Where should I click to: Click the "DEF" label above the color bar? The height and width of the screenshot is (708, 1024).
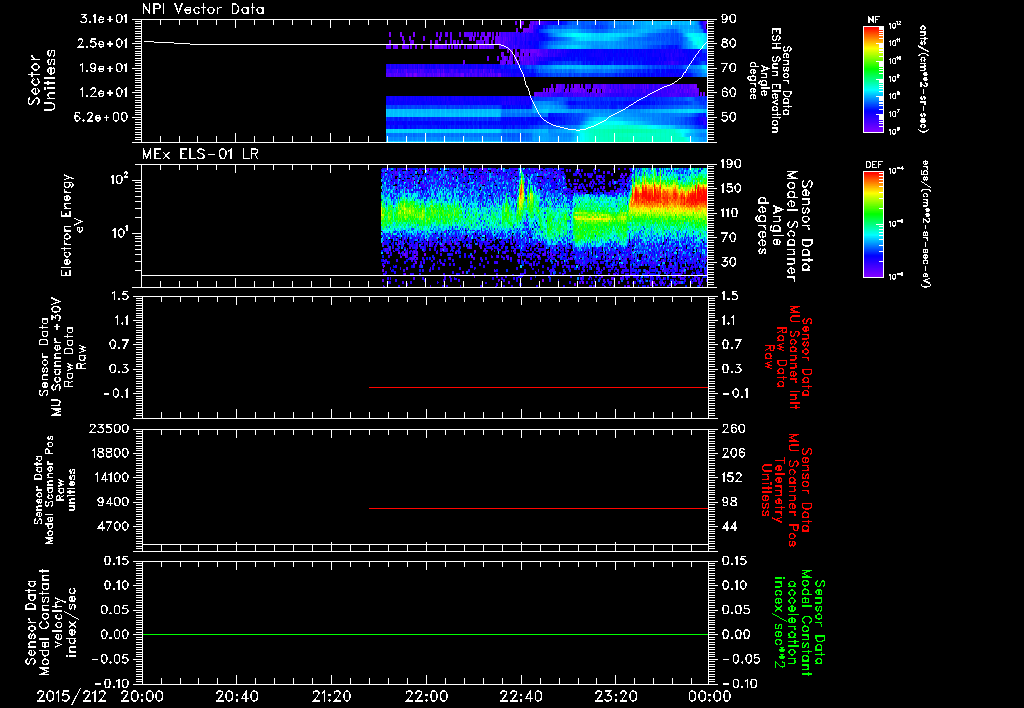pos(874,165)
